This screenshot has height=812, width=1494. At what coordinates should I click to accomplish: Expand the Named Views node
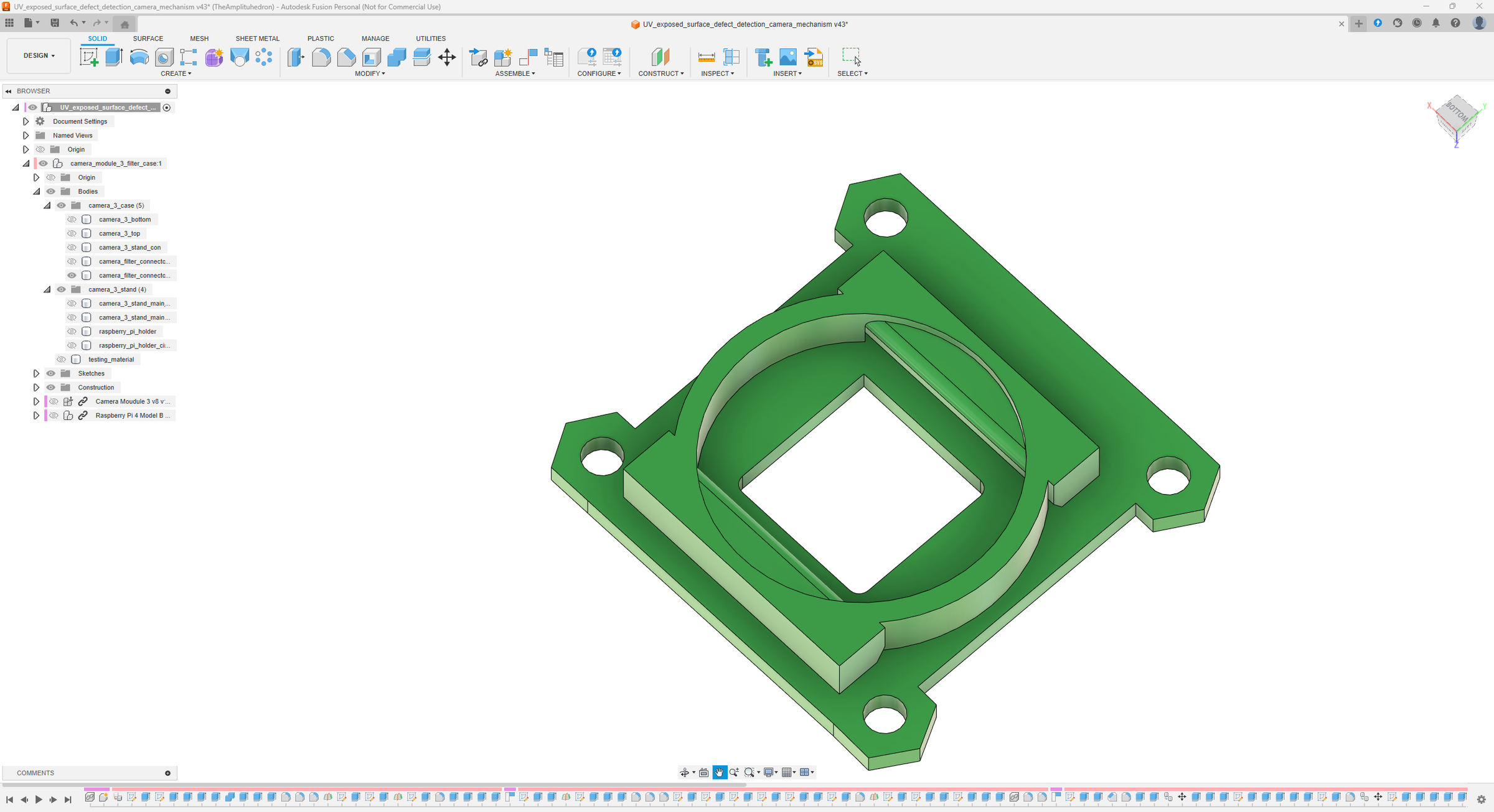[26, 136]
